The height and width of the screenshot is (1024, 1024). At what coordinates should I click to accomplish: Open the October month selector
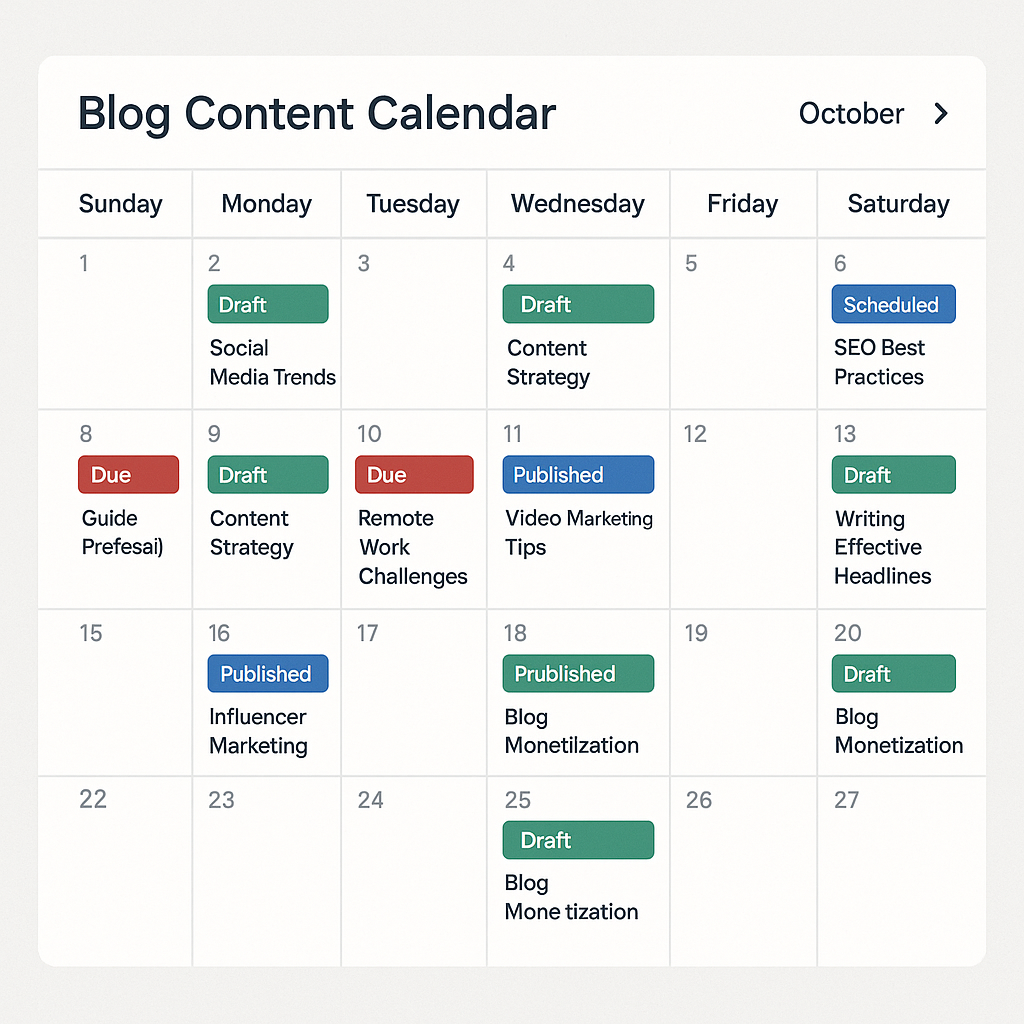coord(851,114)
